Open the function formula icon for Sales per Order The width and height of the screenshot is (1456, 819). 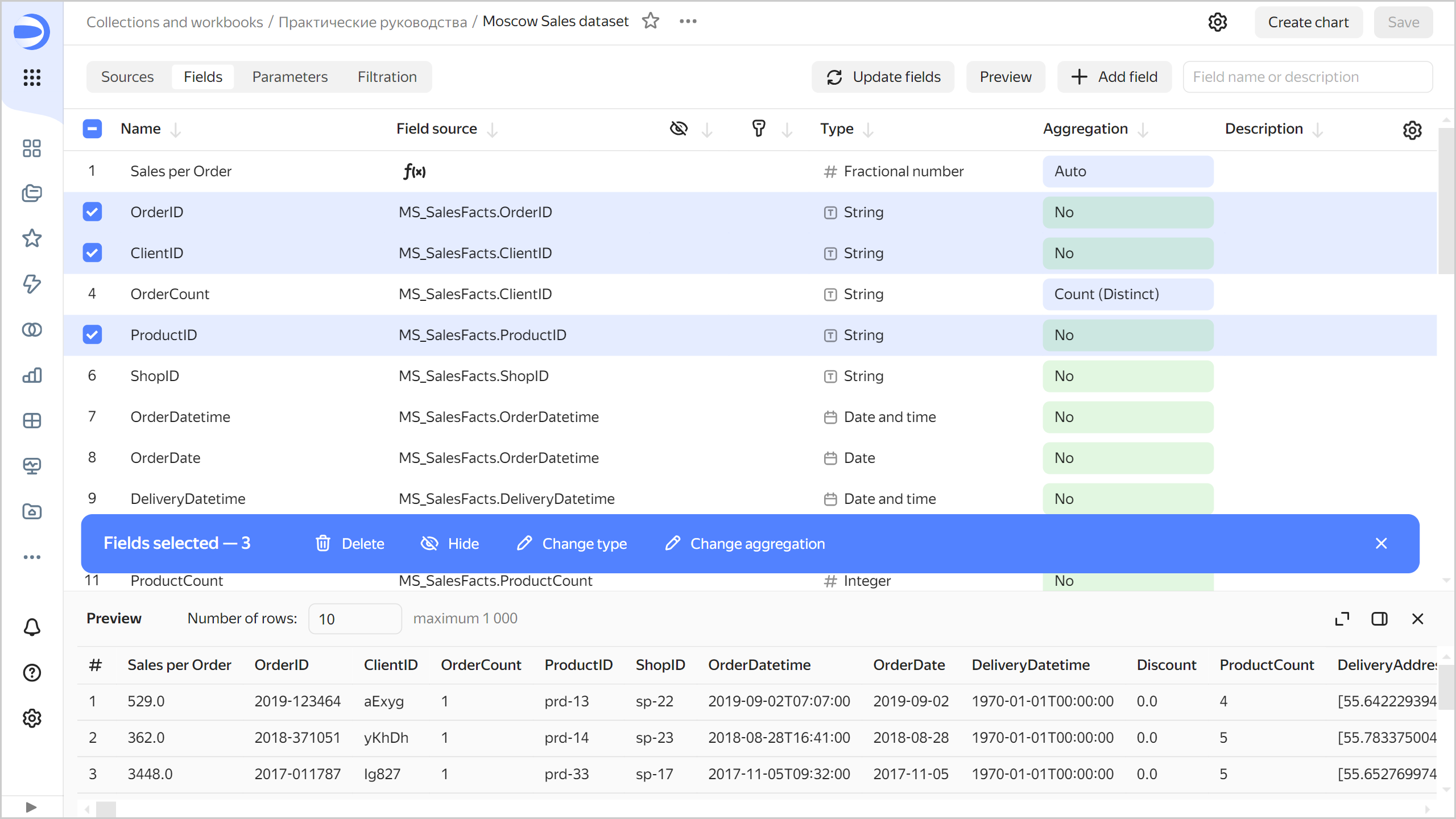pos(415,171)
